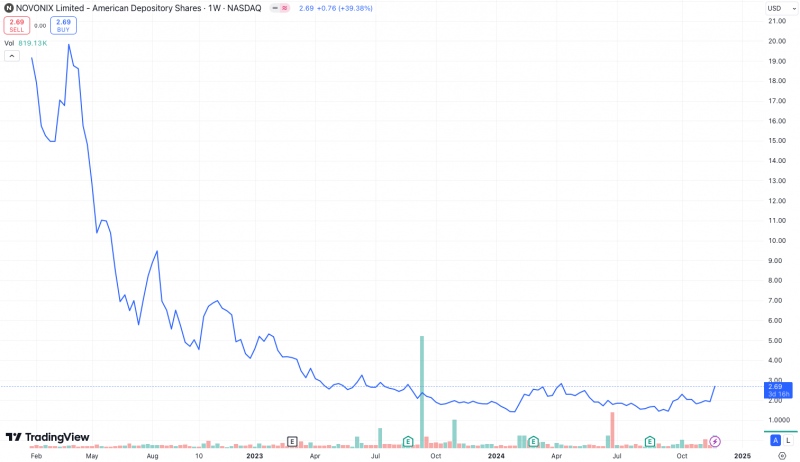Collapse the indicator legend with the chevron
The height and width of the screenshot is (462, 800).
[12, 56]
